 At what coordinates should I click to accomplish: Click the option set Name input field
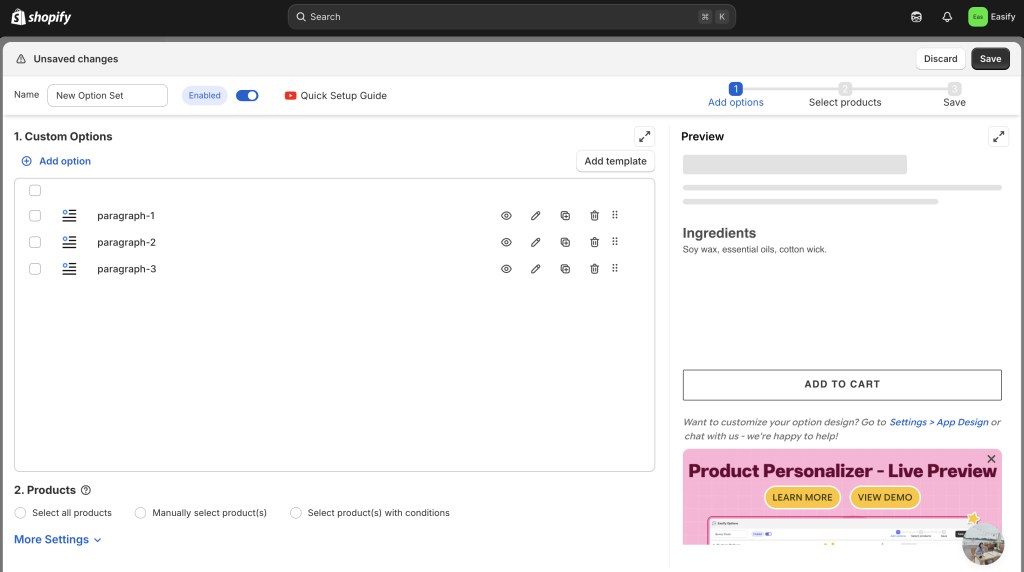pyautogui.click(x=107, y=95)
